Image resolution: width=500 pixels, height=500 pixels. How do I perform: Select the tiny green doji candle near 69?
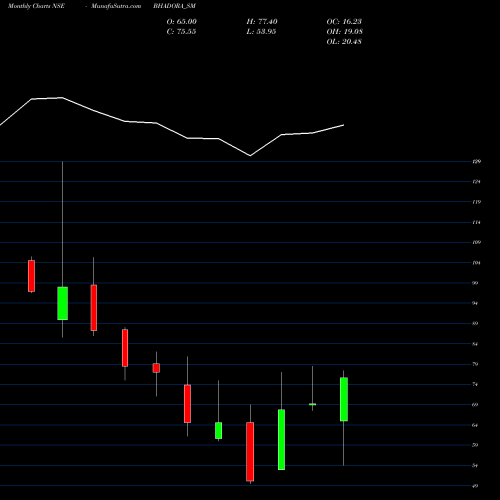click(x=312, y=404)
